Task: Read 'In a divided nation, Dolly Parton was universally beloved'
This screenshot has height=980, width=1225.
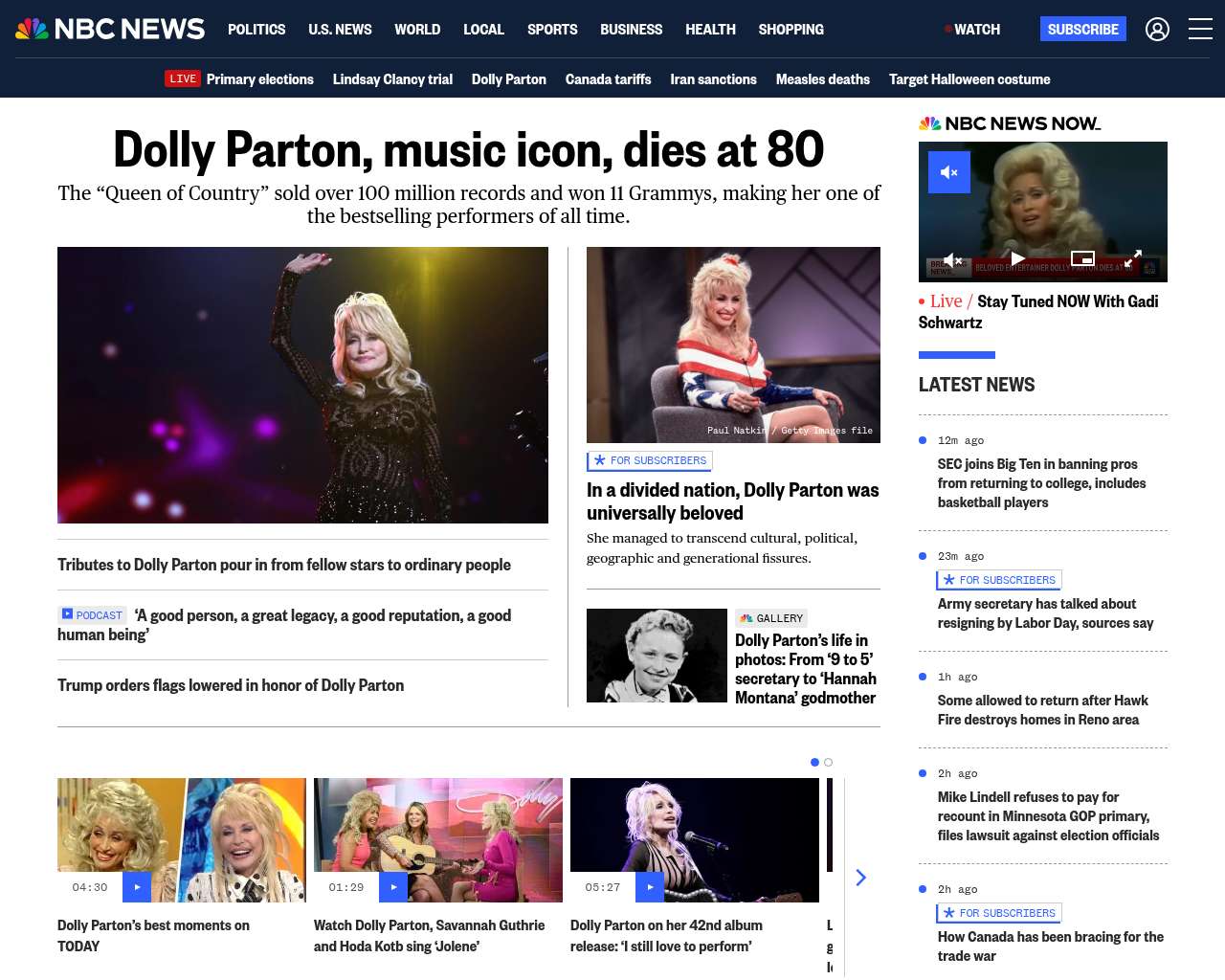Action: tap(733, 501)
